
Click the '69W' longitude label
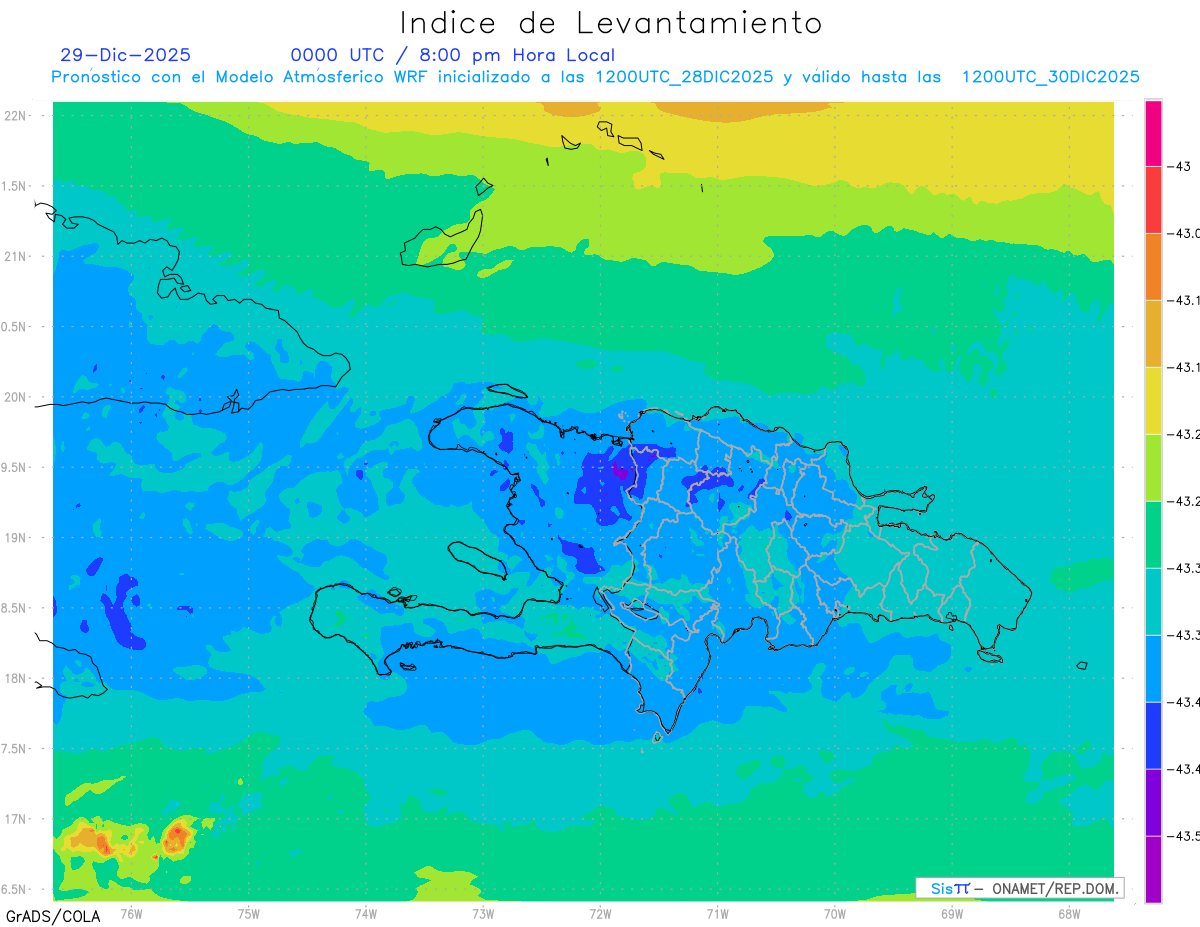click(951, 912)
